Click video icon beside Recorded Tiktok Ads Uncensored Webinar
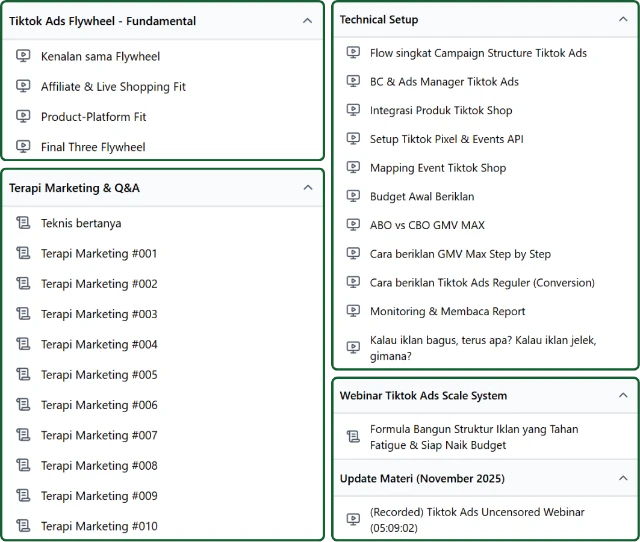The image size is (640, 542). point(352,520)
